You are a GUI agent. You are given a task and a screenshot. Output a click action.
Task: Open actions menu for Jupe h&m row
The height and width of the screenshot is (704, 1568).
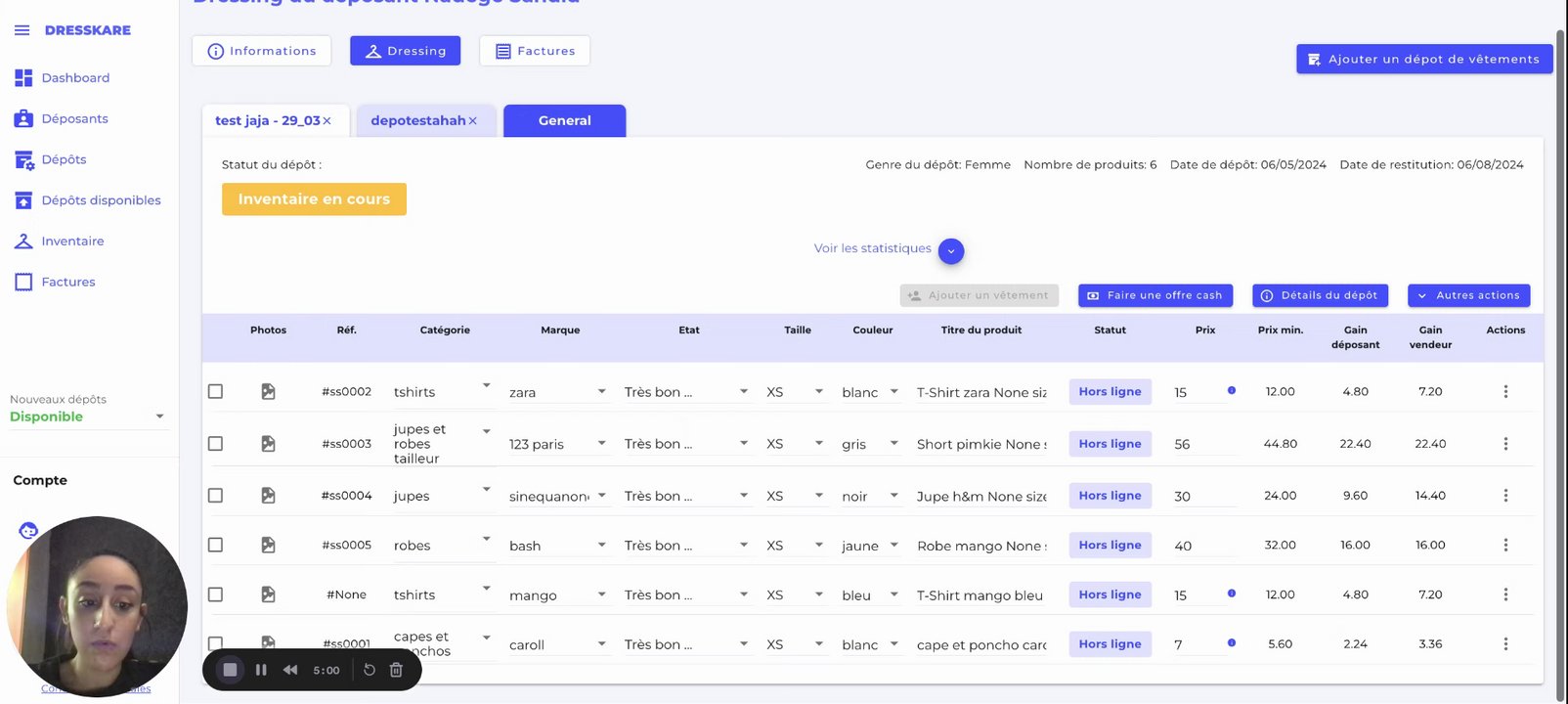click(1505, 496)
